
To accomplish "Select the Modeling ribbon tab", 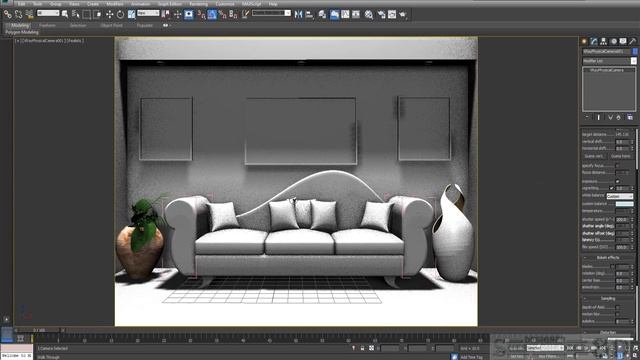I will (20, 25).
